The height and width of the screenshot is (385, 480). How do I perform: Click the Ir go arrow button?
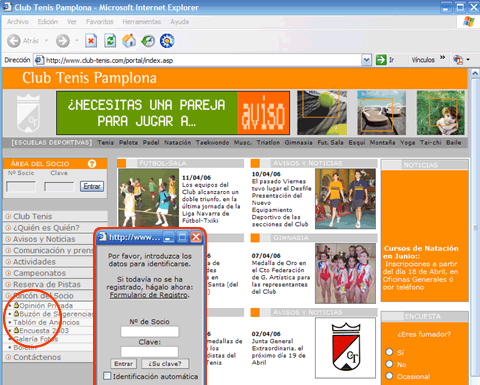pyautogui.click(x=381, y=60)
